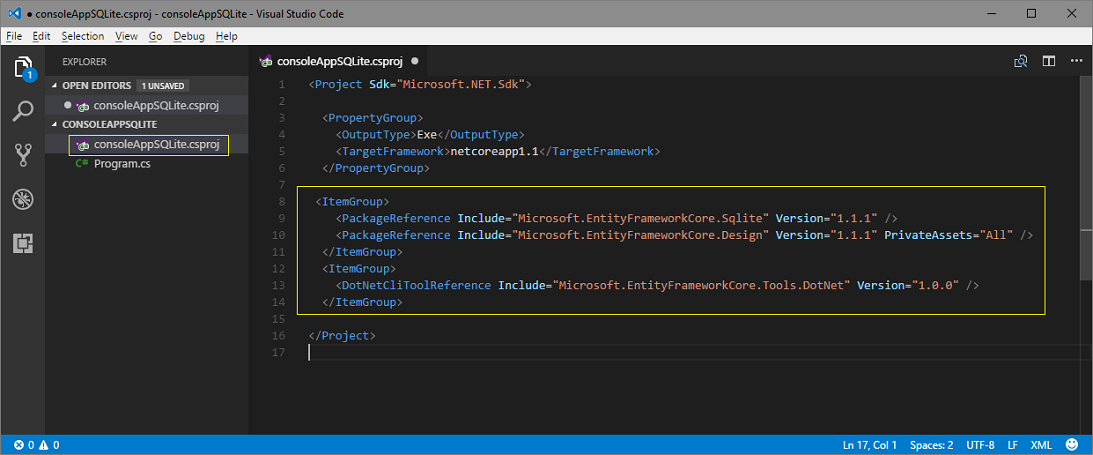This screenshot has width=1093, height=455.
Task: Open the File menu
Action: pos(14,36)
